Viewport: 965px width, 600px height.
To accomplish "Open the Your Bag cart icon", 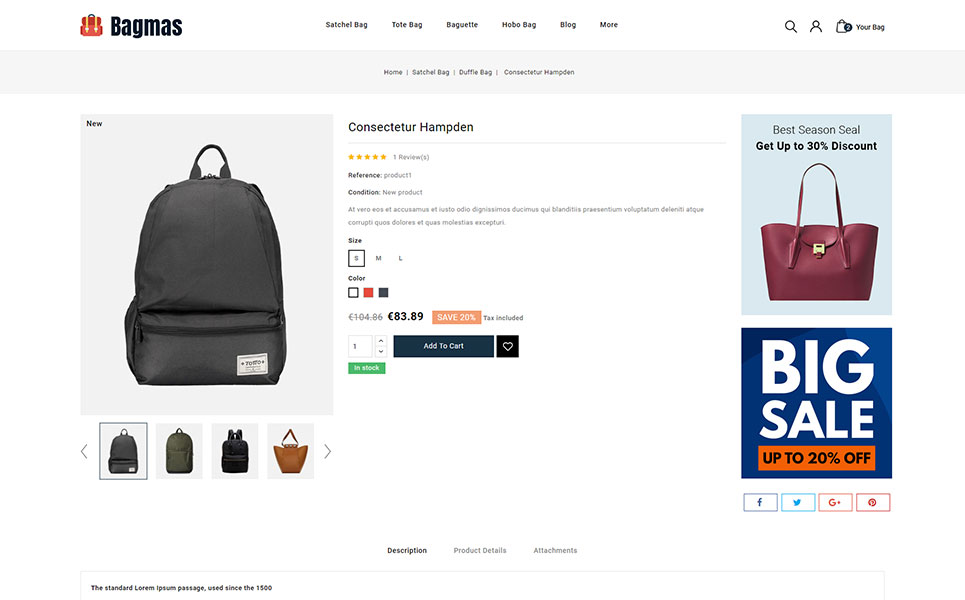I will (x=842, y=26).
